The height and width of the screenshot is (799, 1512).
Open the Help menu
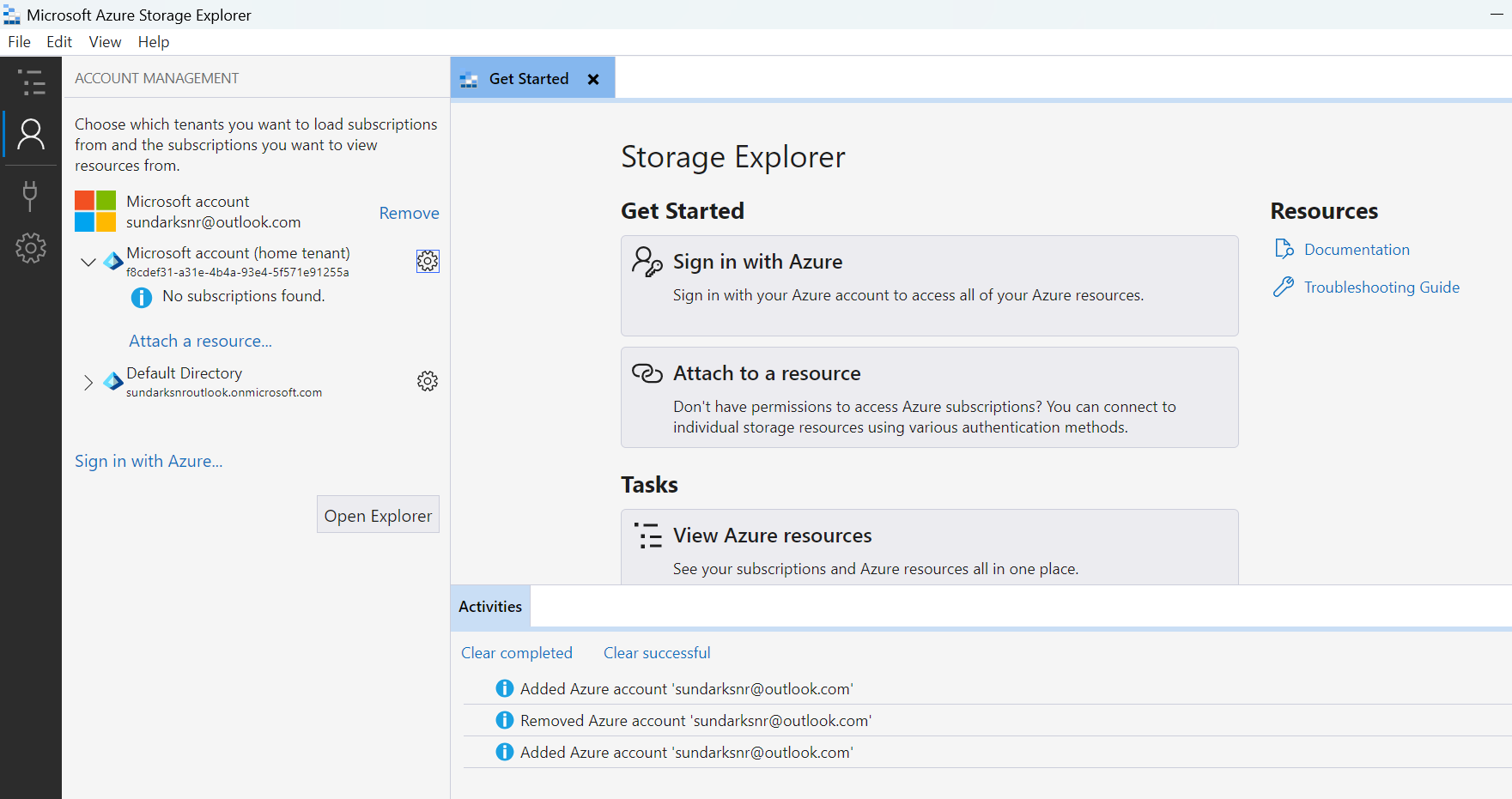[x=154, y=42]
